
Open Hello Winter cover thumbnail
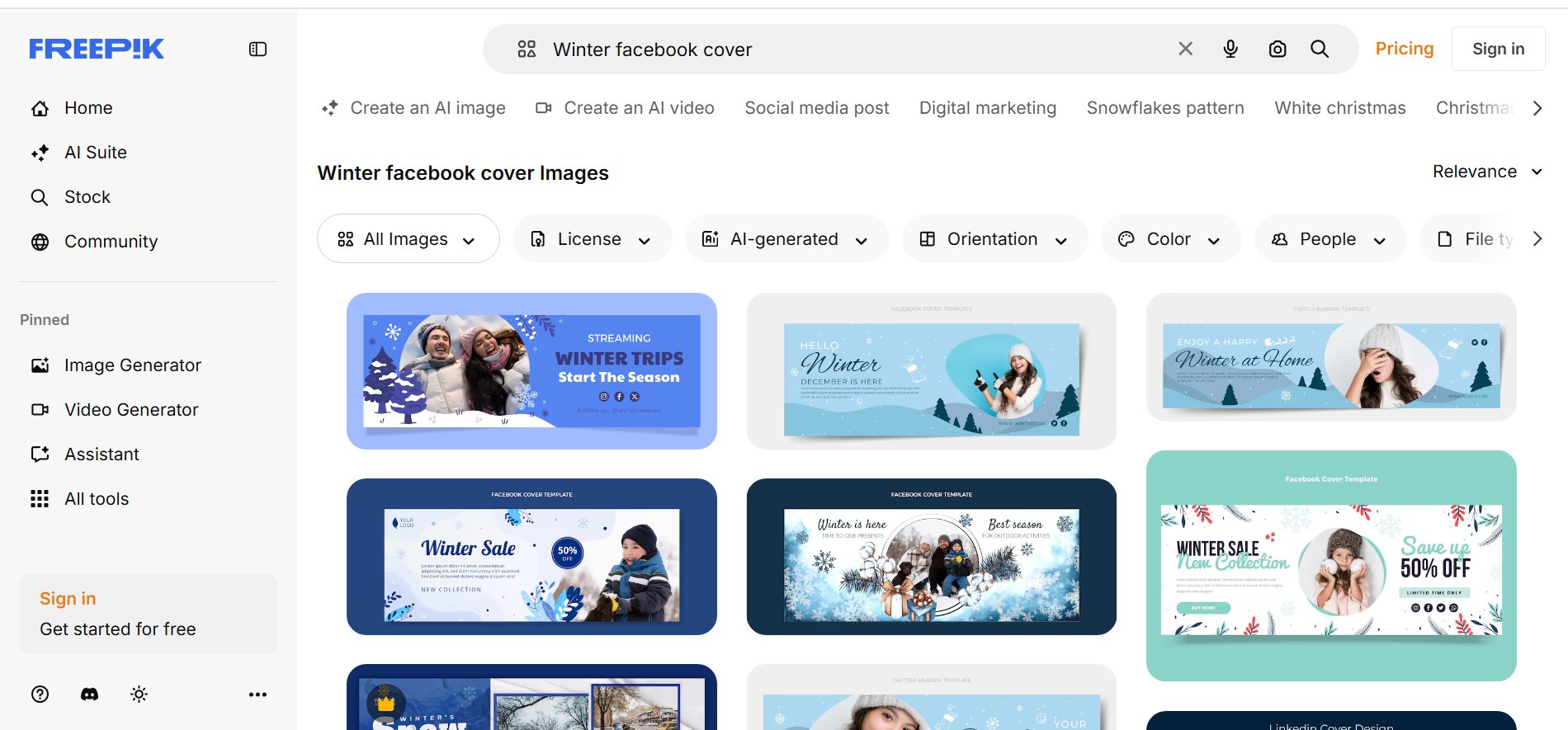pyautogui.click(x=931, y=371)
